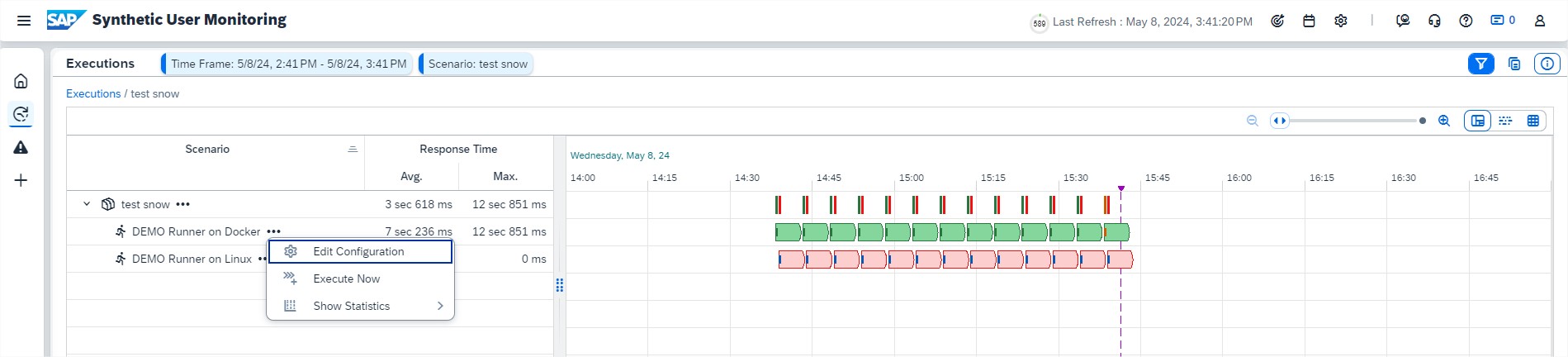Toggle the information panel button
1568x357 pixels.
tap(1547, 64)
